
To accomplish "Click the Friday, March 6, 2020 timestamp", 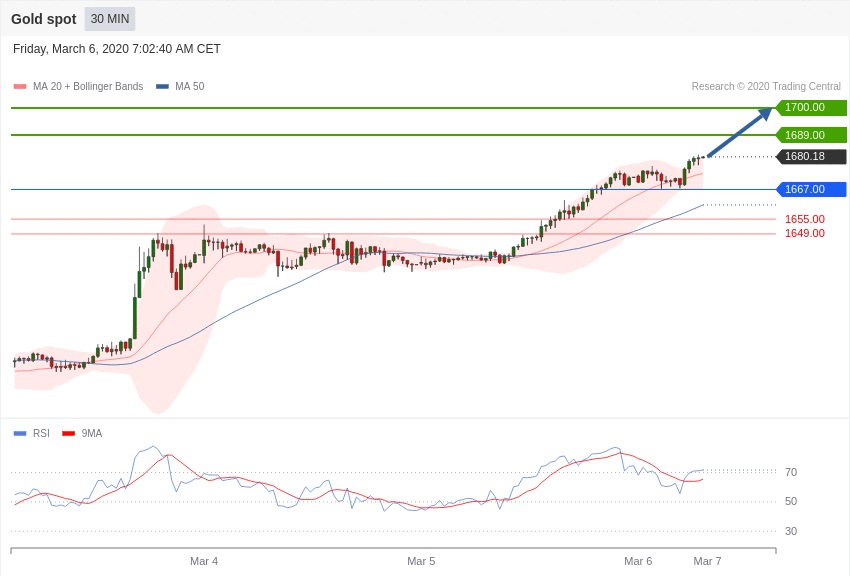I will click(x=117, y=49).
